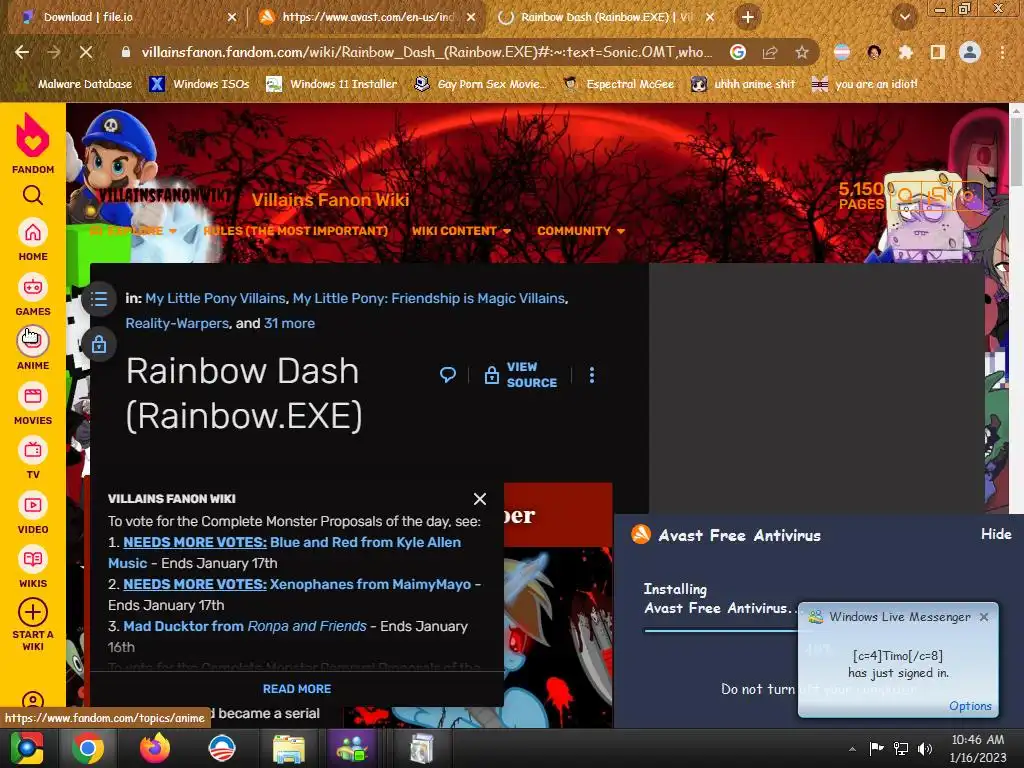The height and width of the screenshot is (768, 1024).
Task: Open Chrome profile avatar
Action: pos(970,52)
